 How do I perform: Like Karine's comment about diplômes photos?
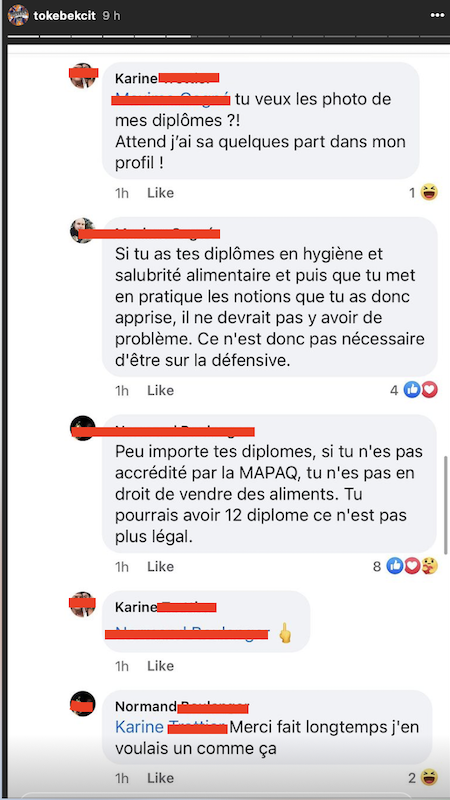(x=160, y=193)
